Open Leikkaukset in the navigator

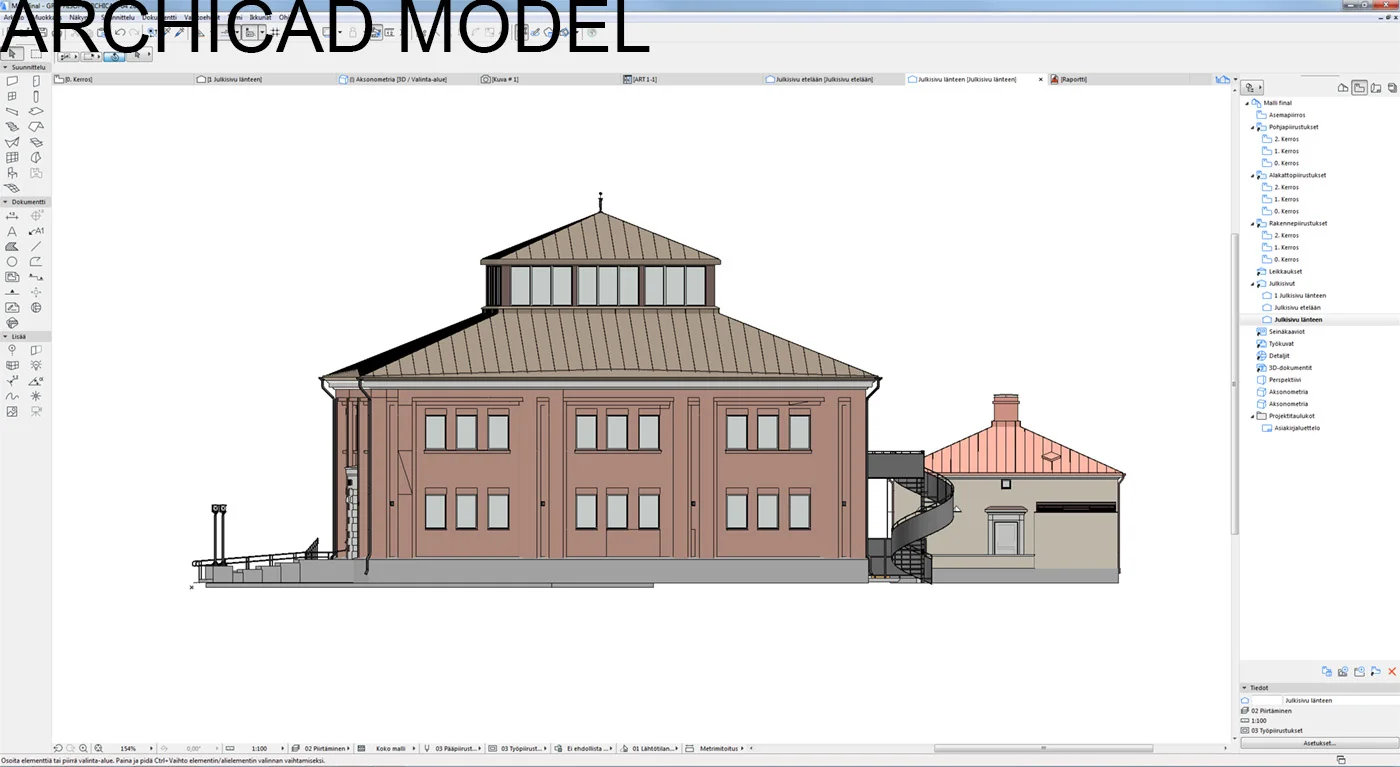click(1285, 272)
